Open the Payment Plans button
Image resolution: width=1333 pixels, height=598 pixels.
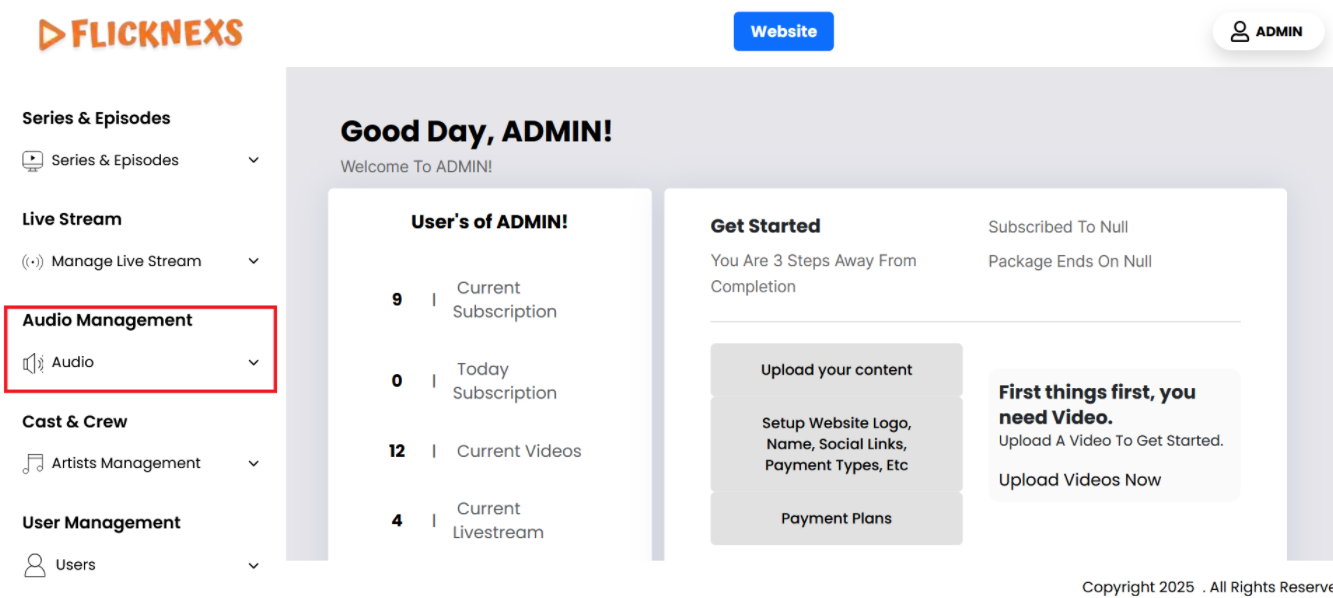click(x=836, y=519)
